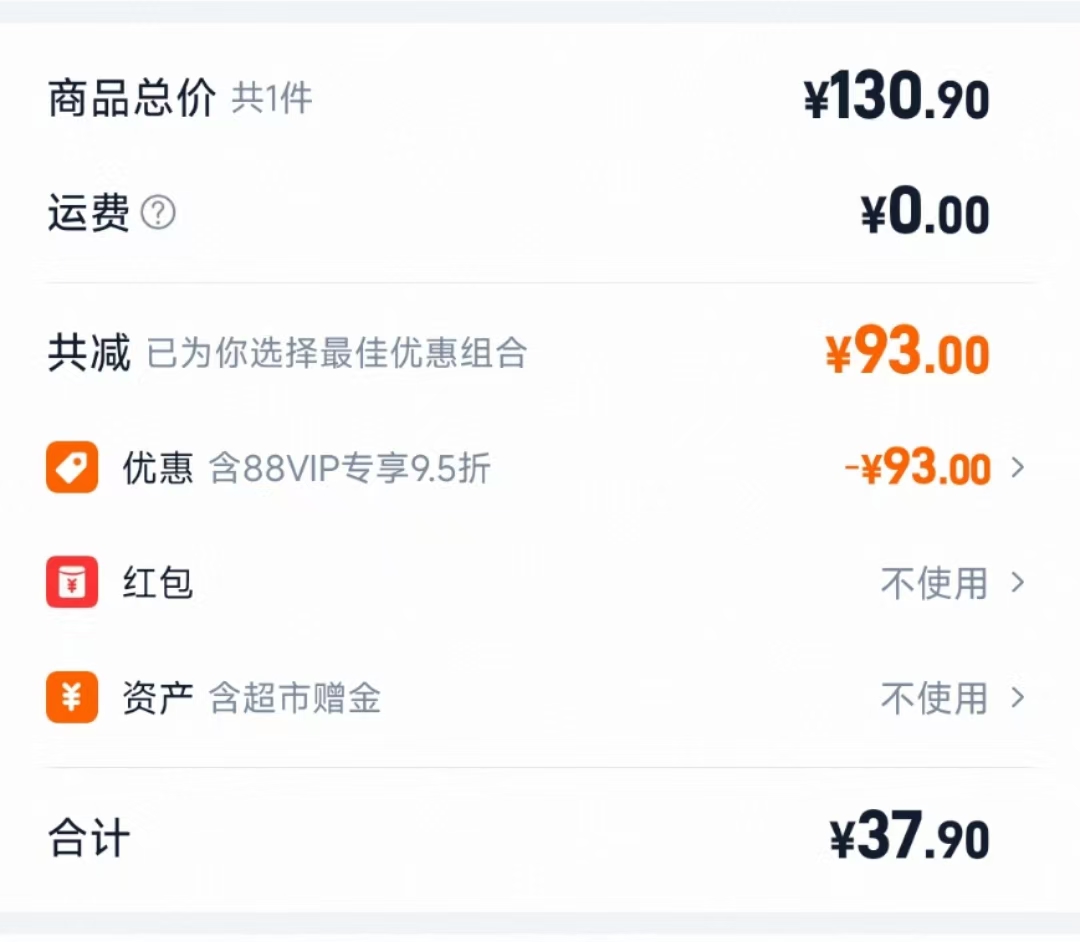Select the ¥130.90 product price
This screenshot has width=1080, height=942.
pyautogui.click(x=895, y=95)
